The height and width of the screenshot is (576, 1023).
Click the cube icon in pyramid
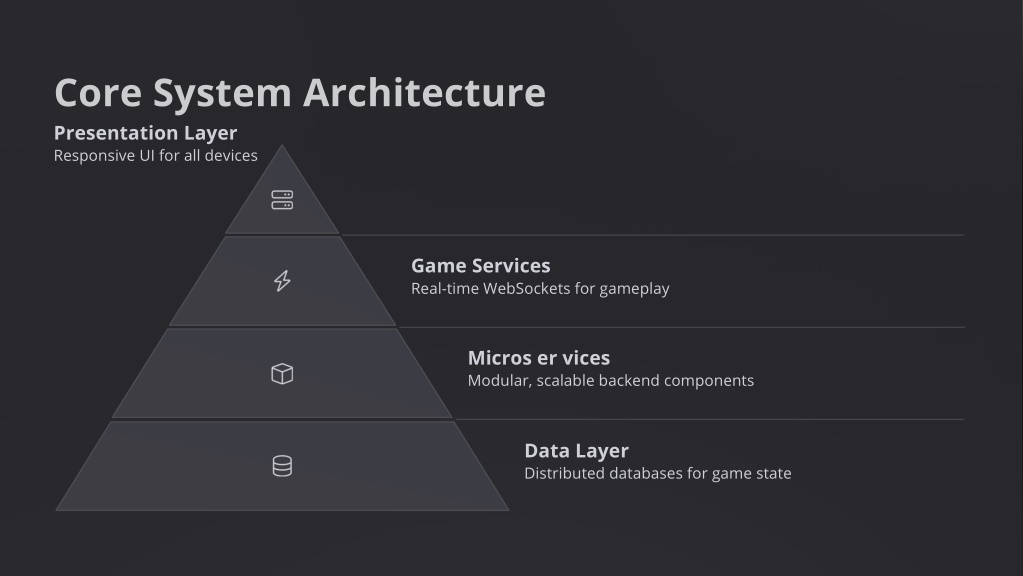[x=282, y=374]
